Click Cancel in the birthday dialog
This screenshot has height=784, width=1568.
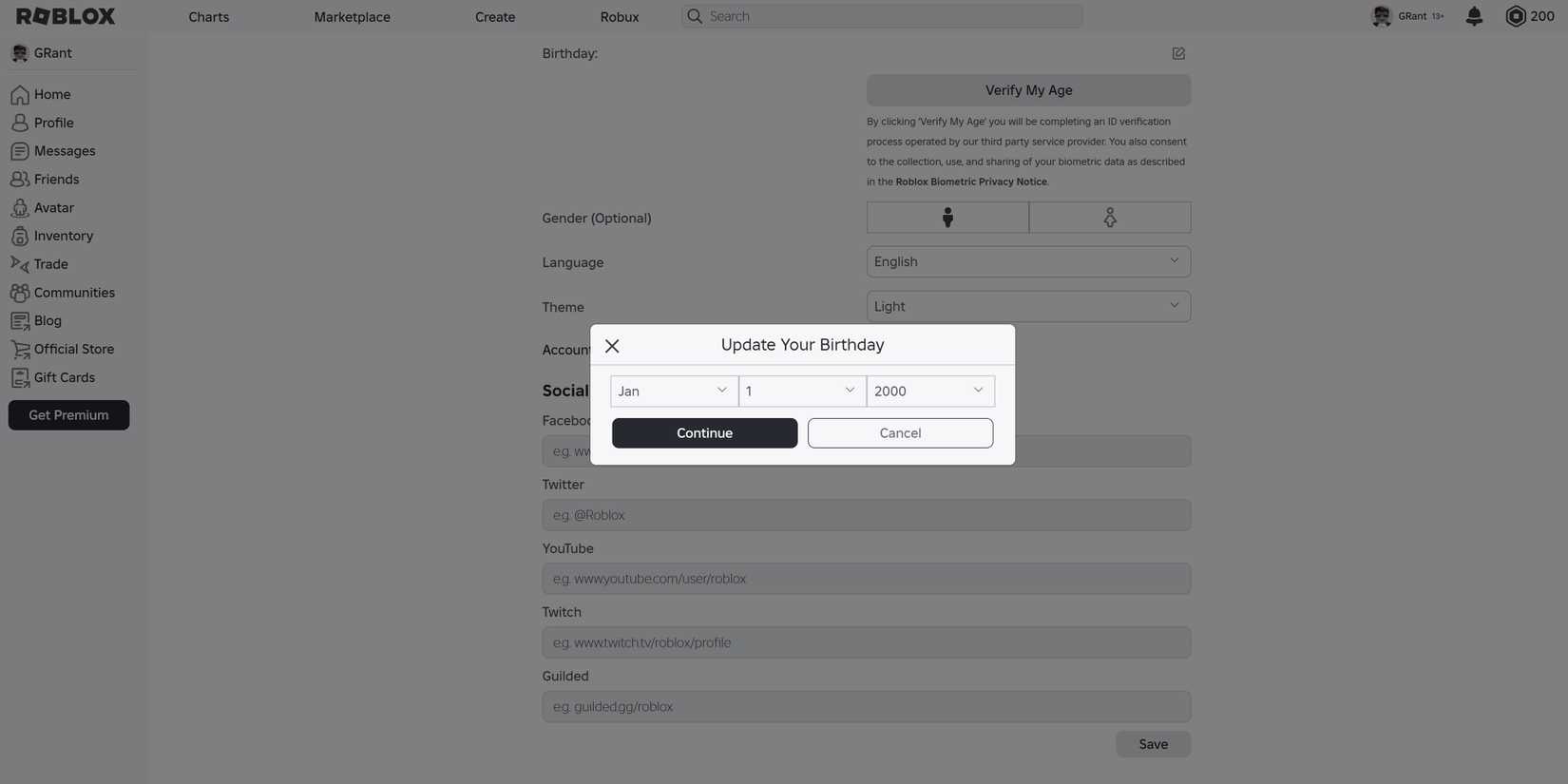(899, 433)
